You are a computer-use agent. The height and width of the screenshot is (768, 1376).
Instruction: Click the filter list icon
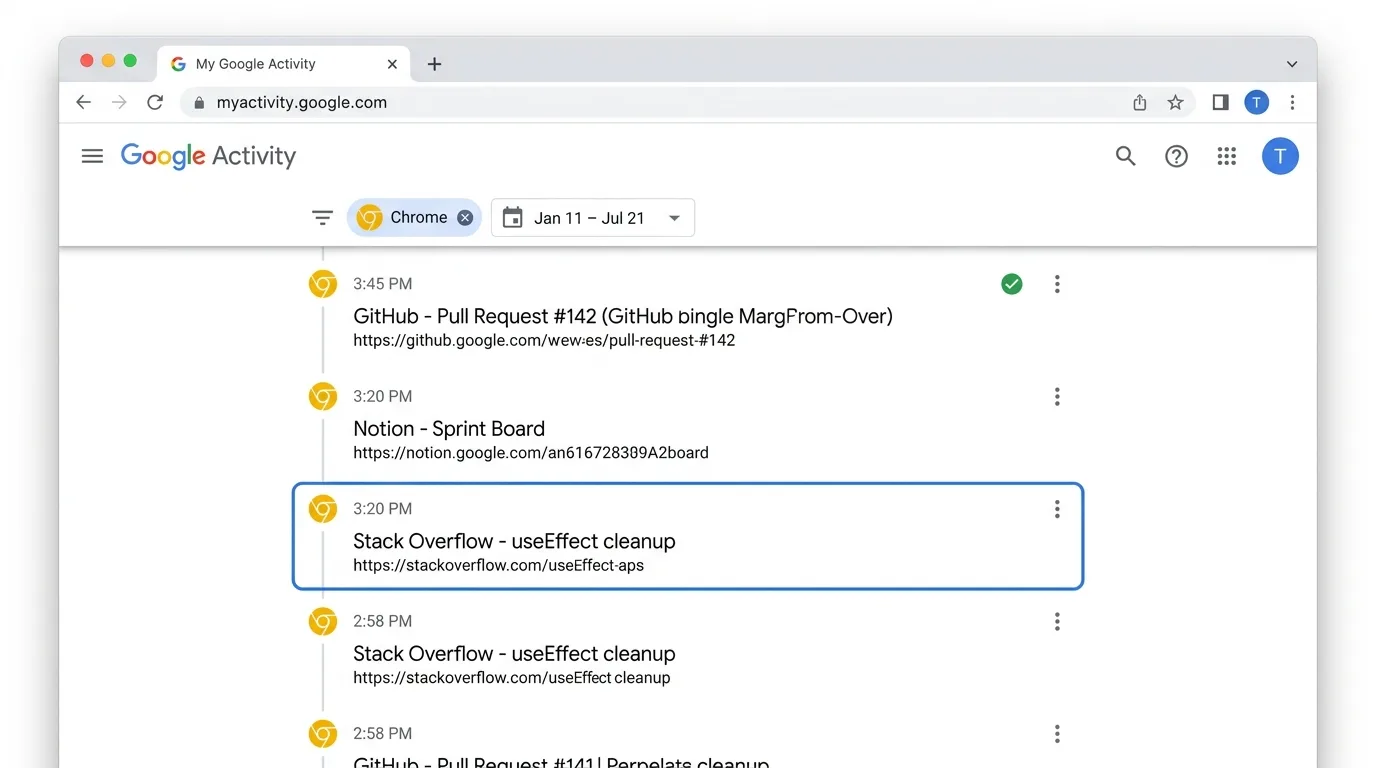322,217
